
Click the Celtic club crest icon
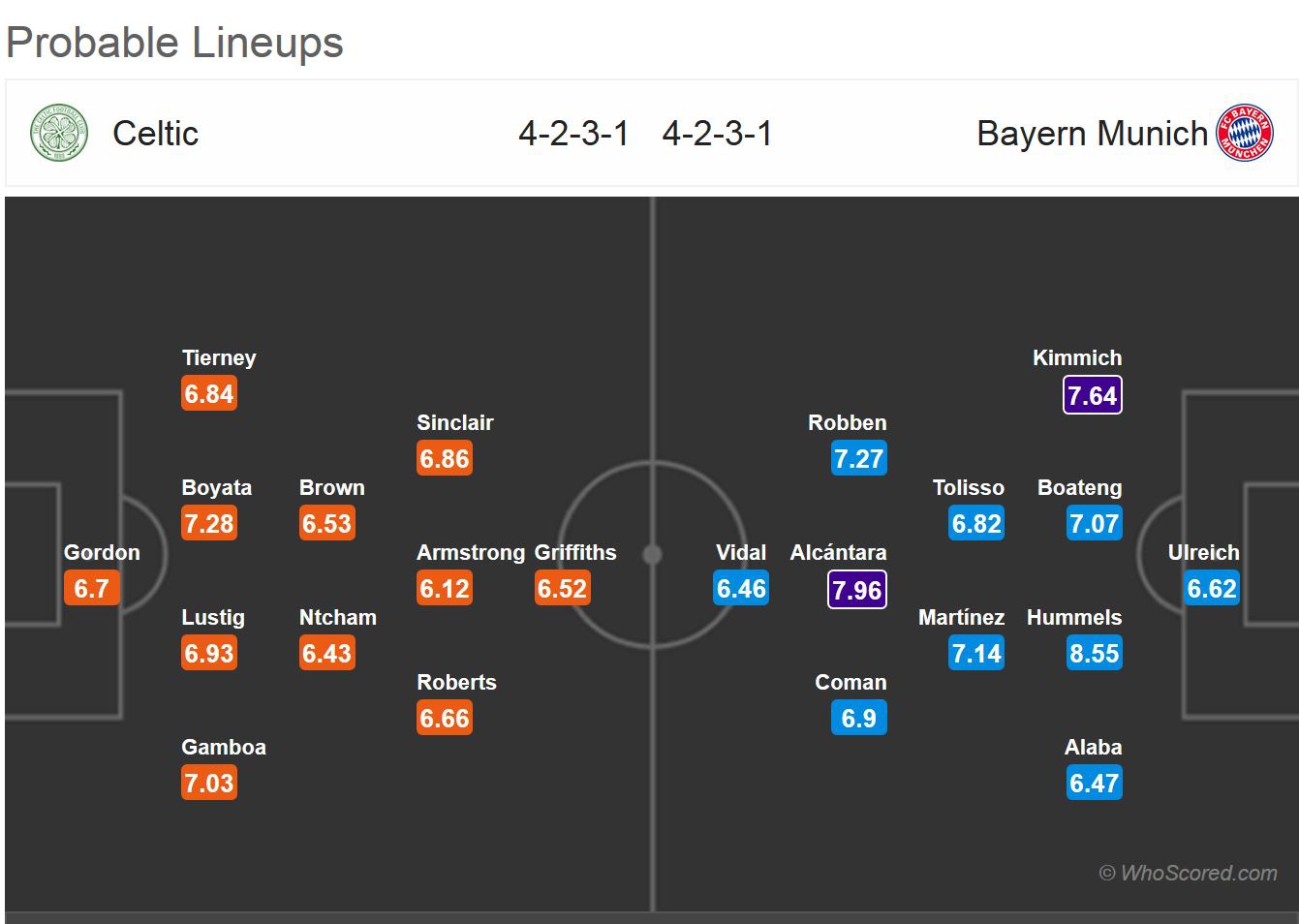pyautogui.click(x=59, y=133)
